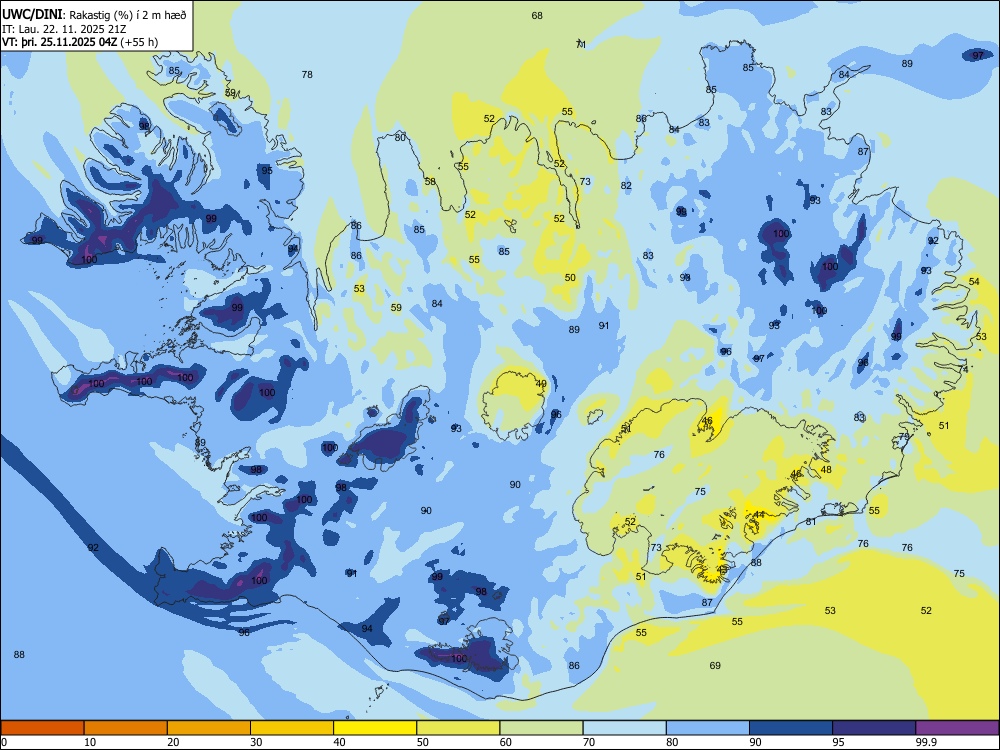
Task: Select the 40–50 bright yellow legend swatch
Action: coord(375,728)
